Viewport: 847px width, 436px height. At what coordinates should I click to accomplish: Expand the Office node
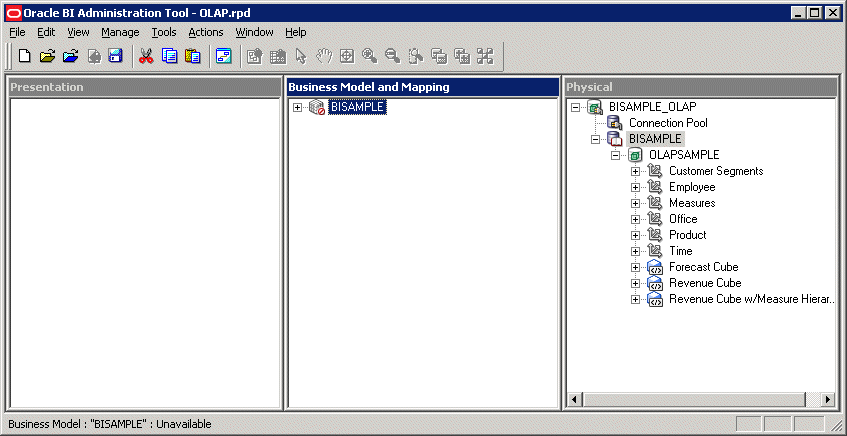click(635, 219)
